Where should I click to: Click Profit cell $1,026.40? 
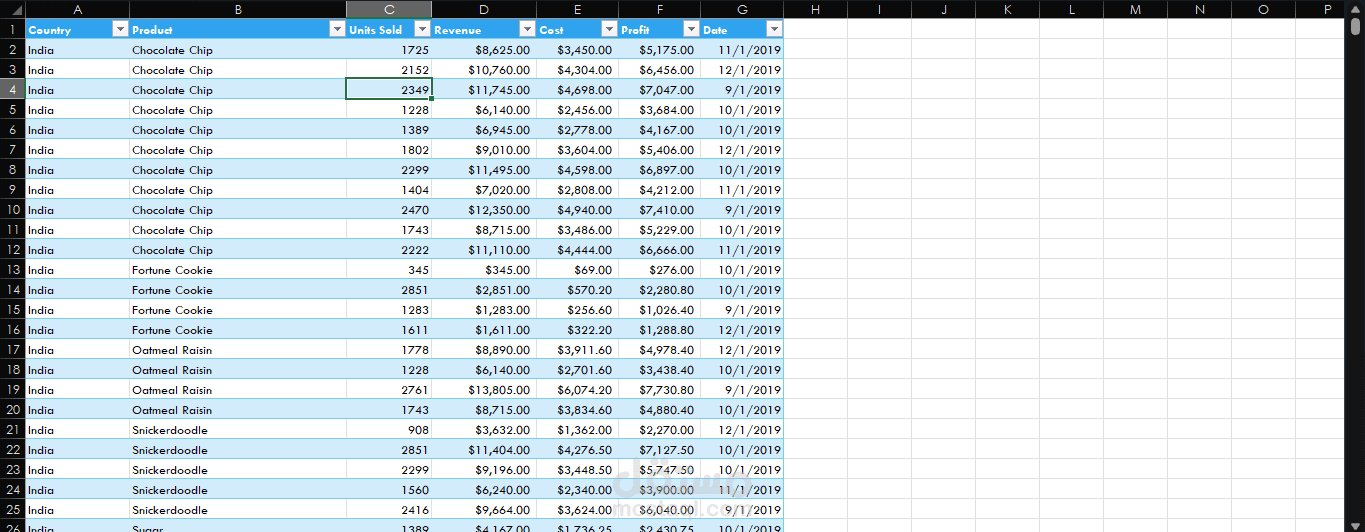click(659, 309)
